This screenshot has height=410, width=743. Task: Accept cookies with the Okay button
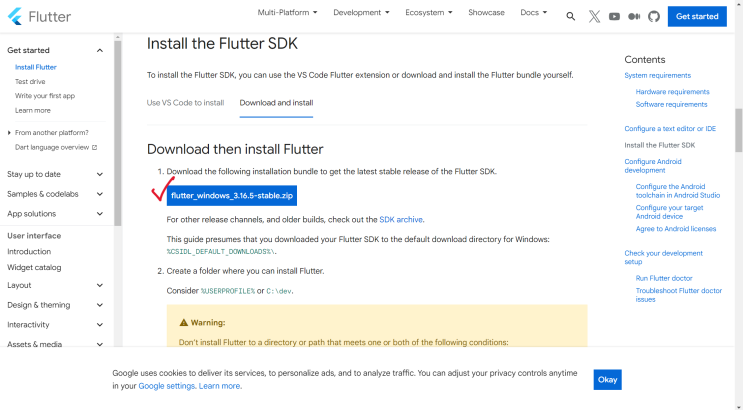(607, 380)
